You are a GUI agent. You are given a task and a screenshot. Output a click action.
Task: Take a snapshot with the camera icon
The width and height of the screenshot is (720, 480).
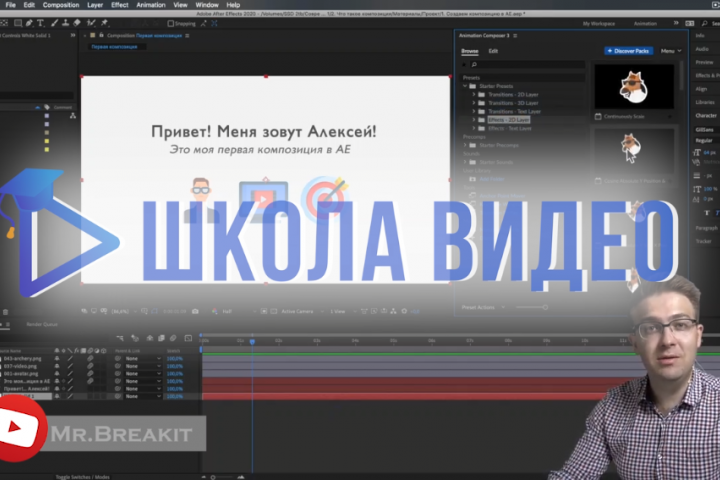tap(195, 311)
